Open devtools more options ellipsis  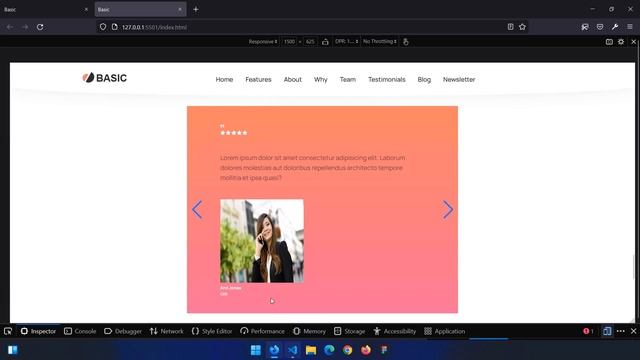click(621, 331)
